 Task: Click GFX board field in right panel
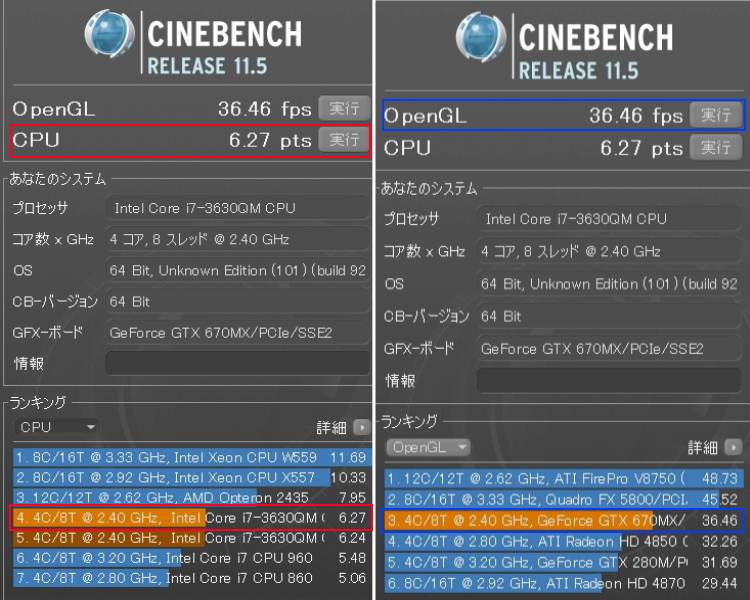coord(609,349)
